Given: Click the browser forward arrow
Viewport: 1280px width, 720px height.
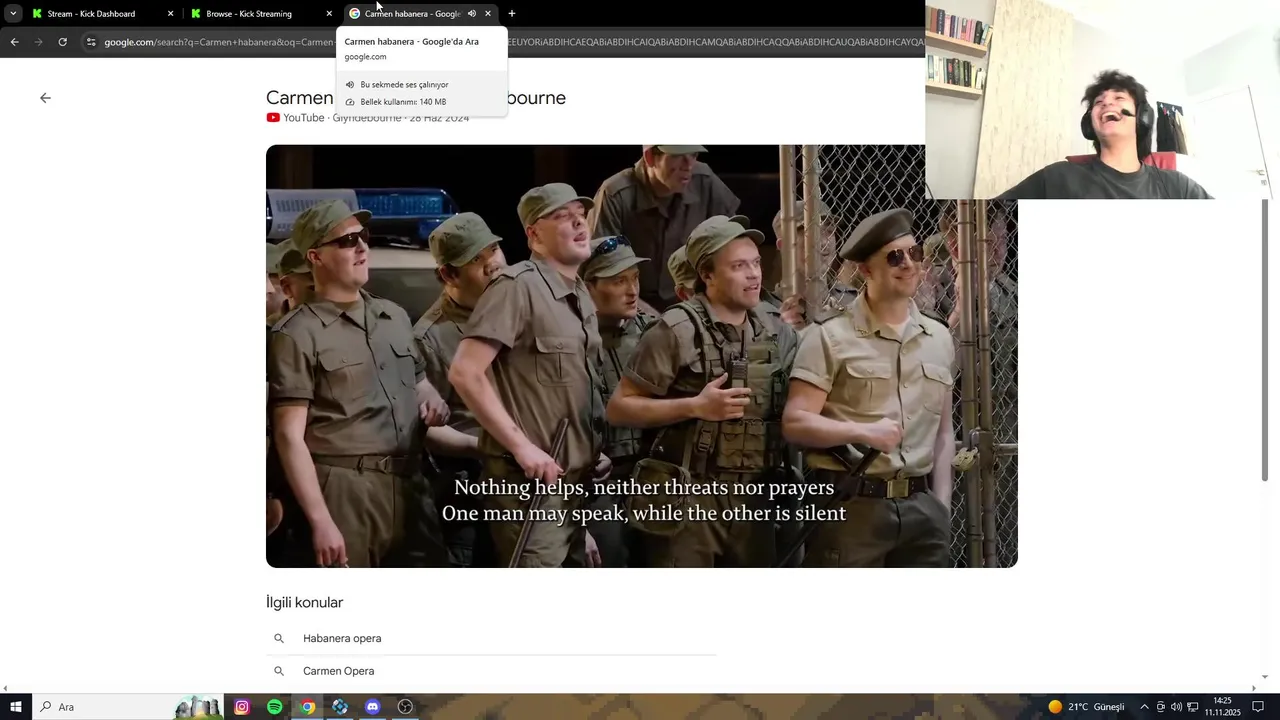Looking at the screenshot, I should coord(38,42).
